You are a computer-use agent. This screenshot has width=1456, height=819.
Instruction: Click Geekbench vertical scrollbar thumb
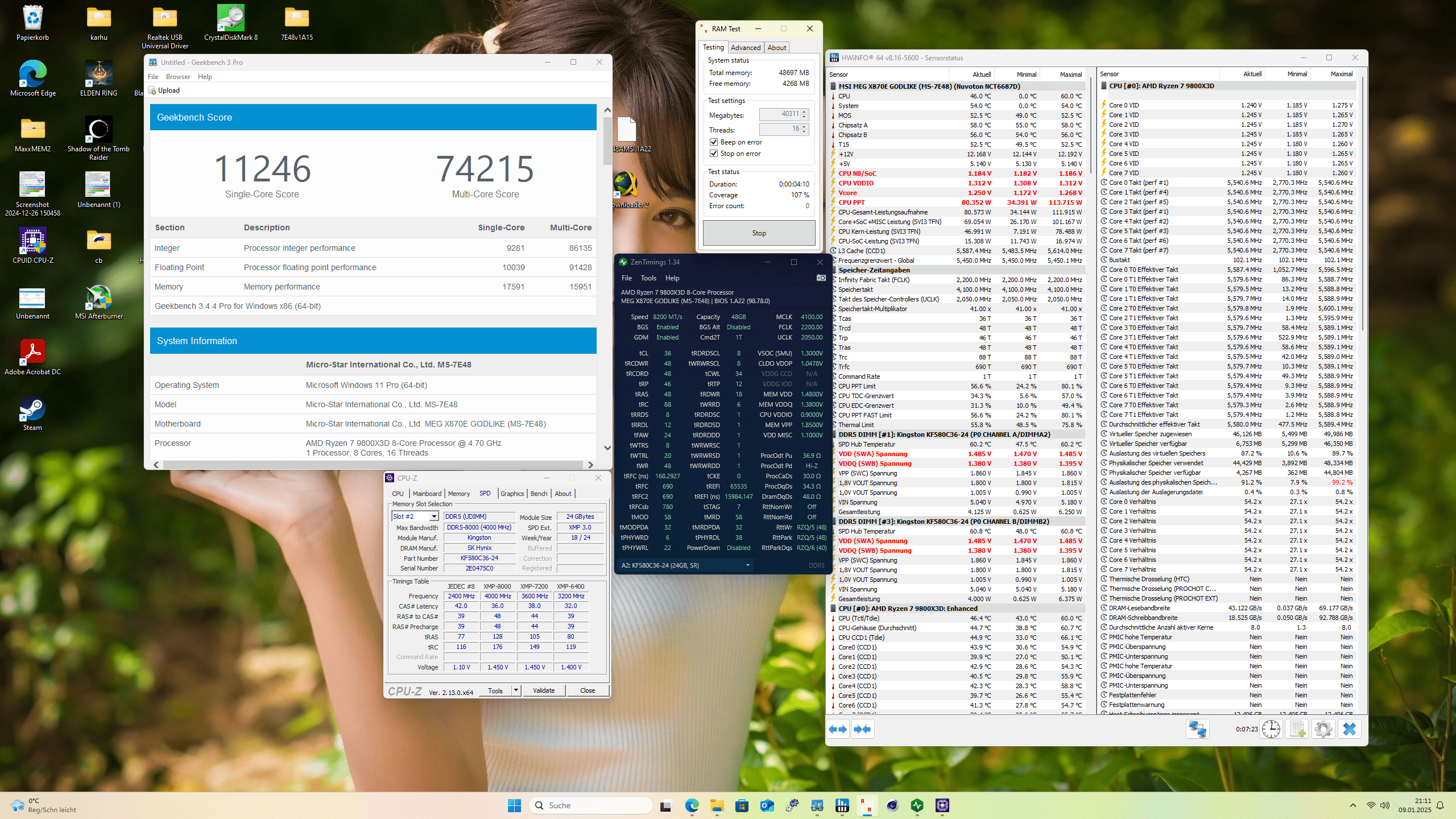point(607,140)
